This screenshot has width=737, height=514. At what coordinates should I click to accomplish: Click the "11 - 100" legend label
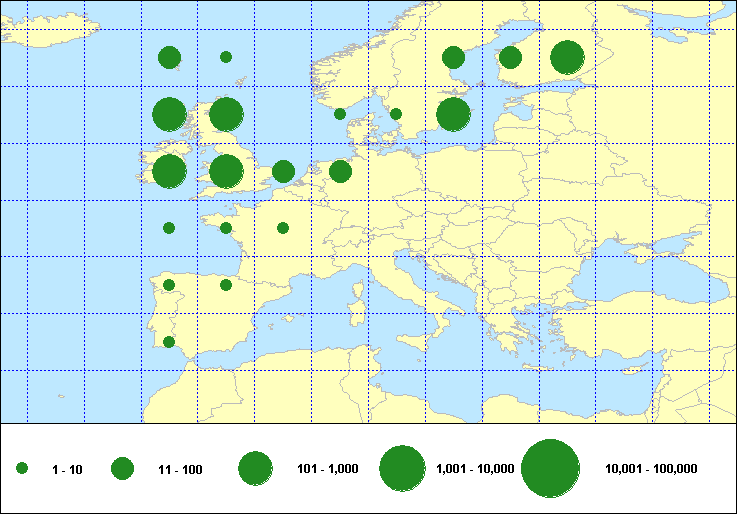(180, 468)
